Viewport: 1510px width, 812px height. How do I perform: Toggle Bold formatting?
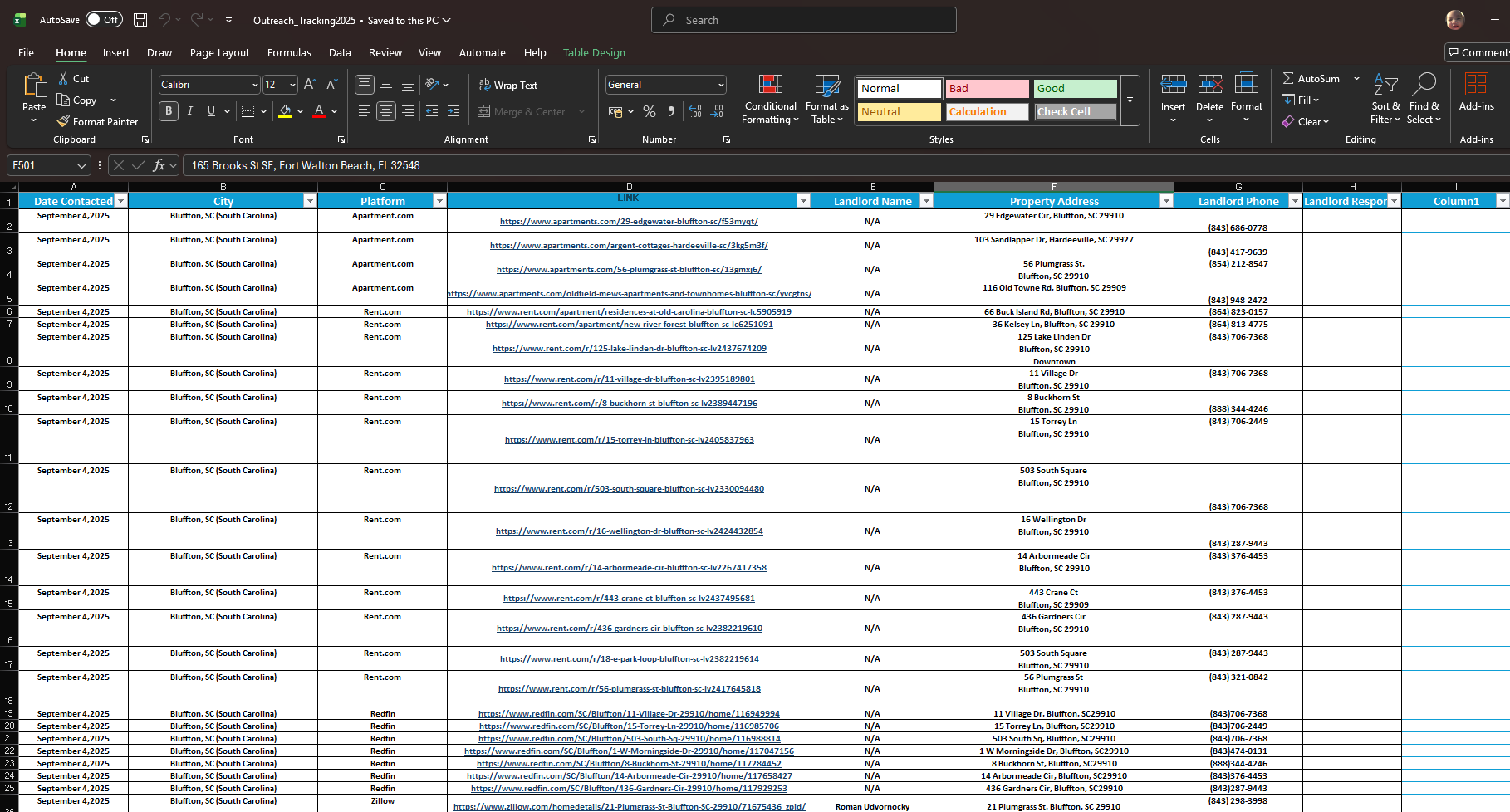(x=169, y=111)
